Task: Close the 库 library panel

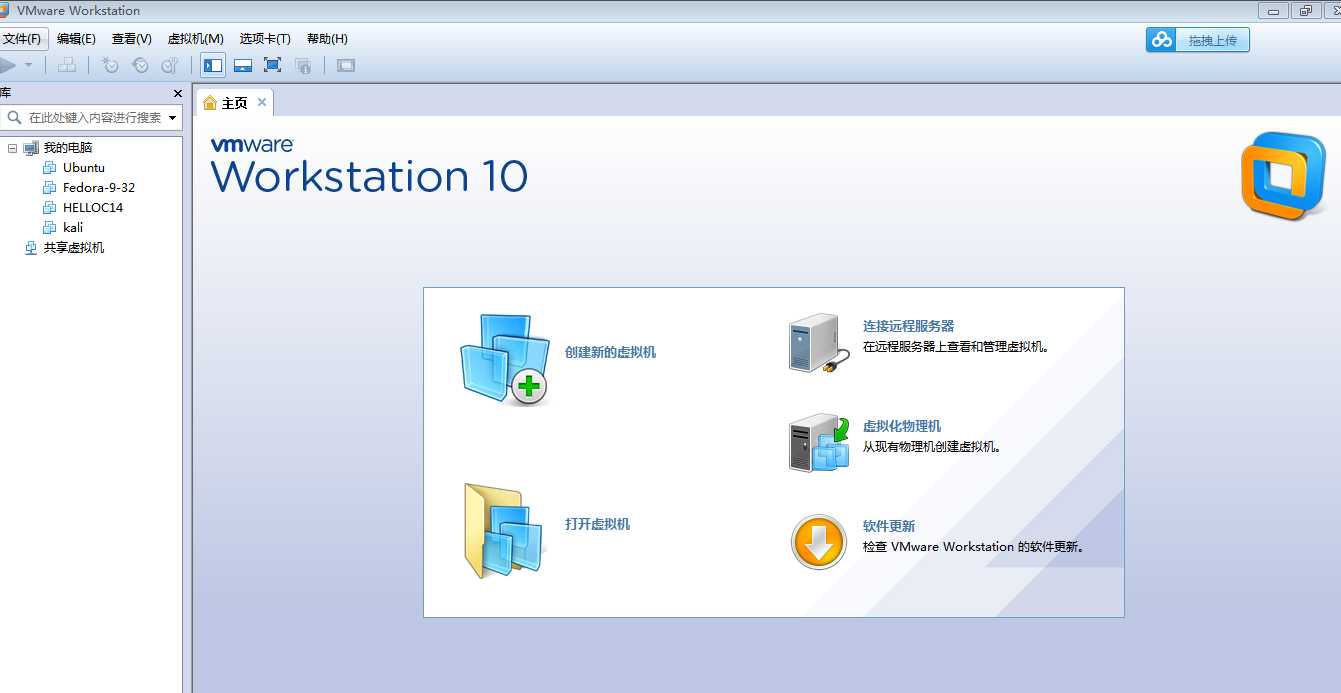Action: click(x=178, y=93)
